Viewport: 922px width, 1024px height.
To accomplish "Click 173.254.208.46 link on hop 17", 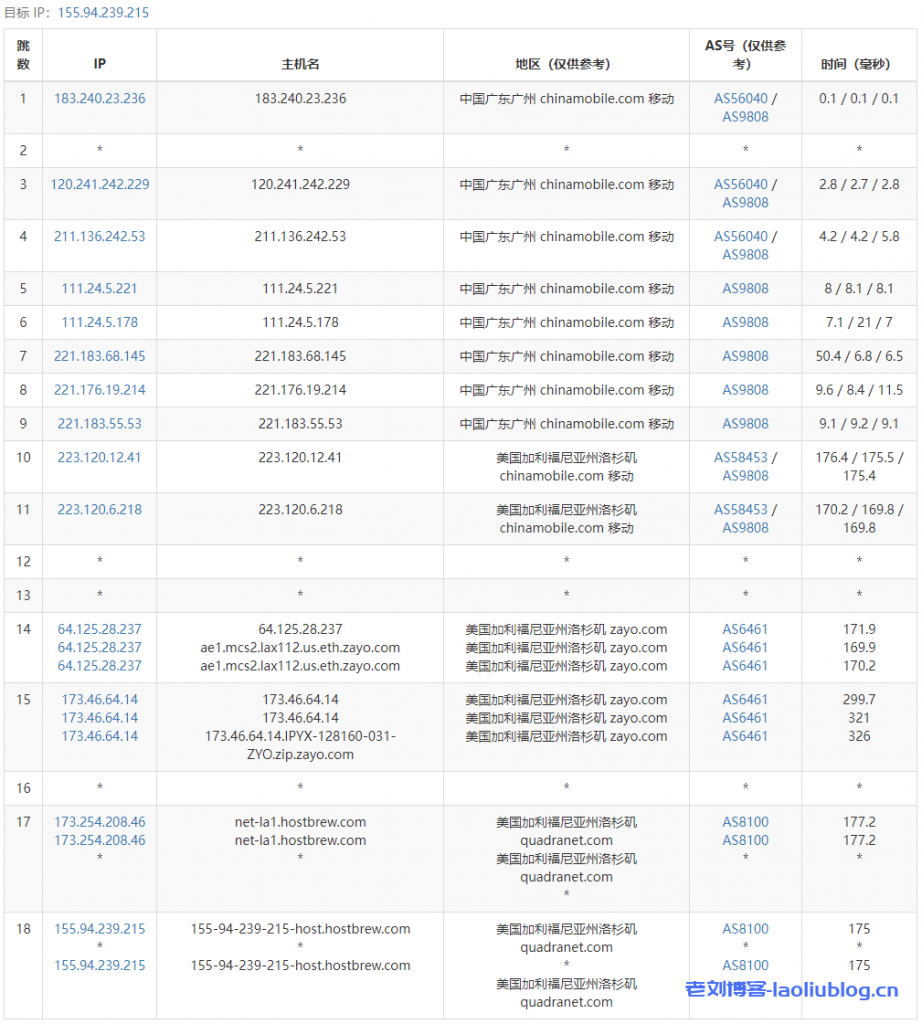I will pos(99,822).
